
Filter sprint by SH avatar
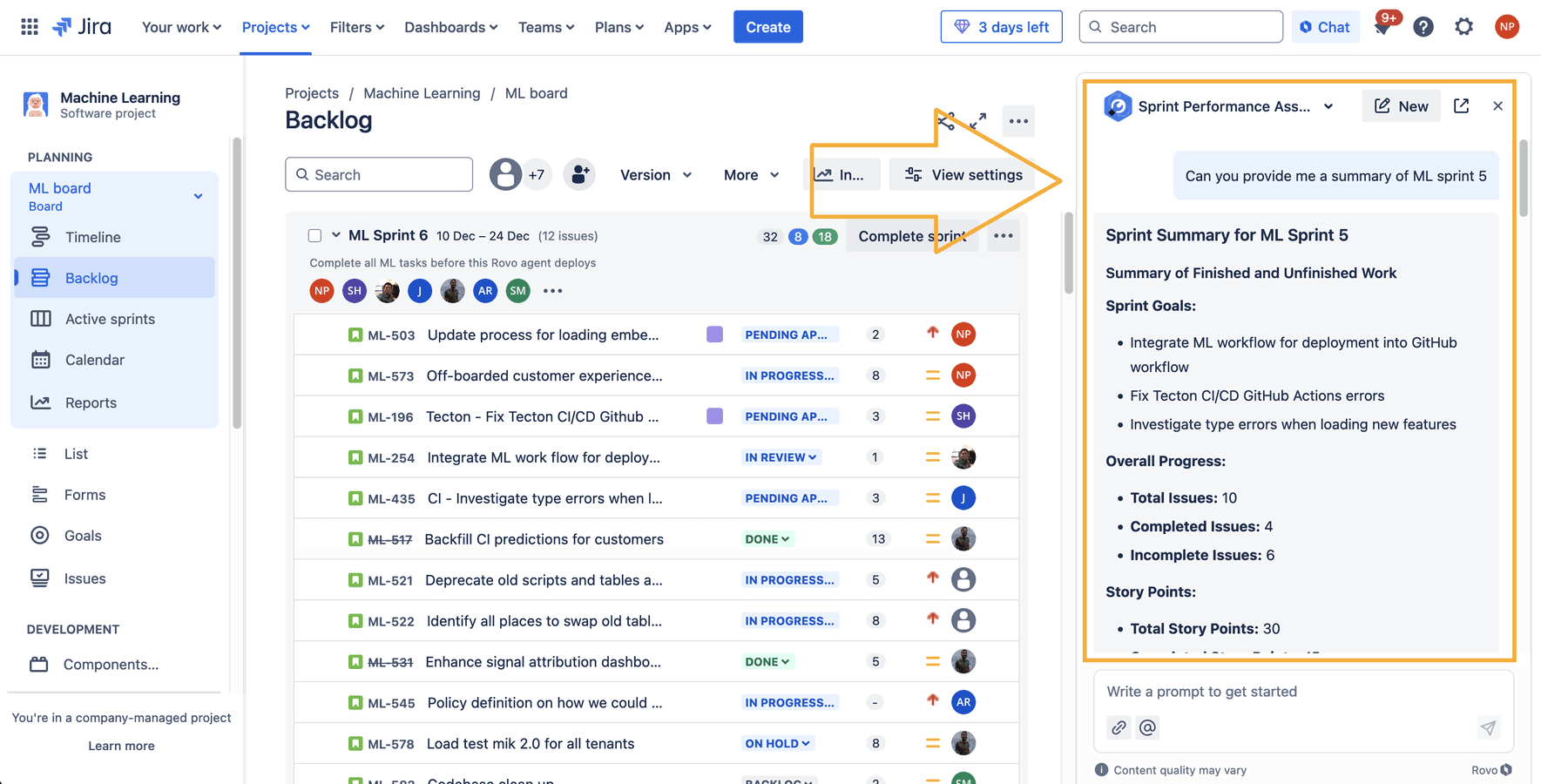click(x=354, y=291)
